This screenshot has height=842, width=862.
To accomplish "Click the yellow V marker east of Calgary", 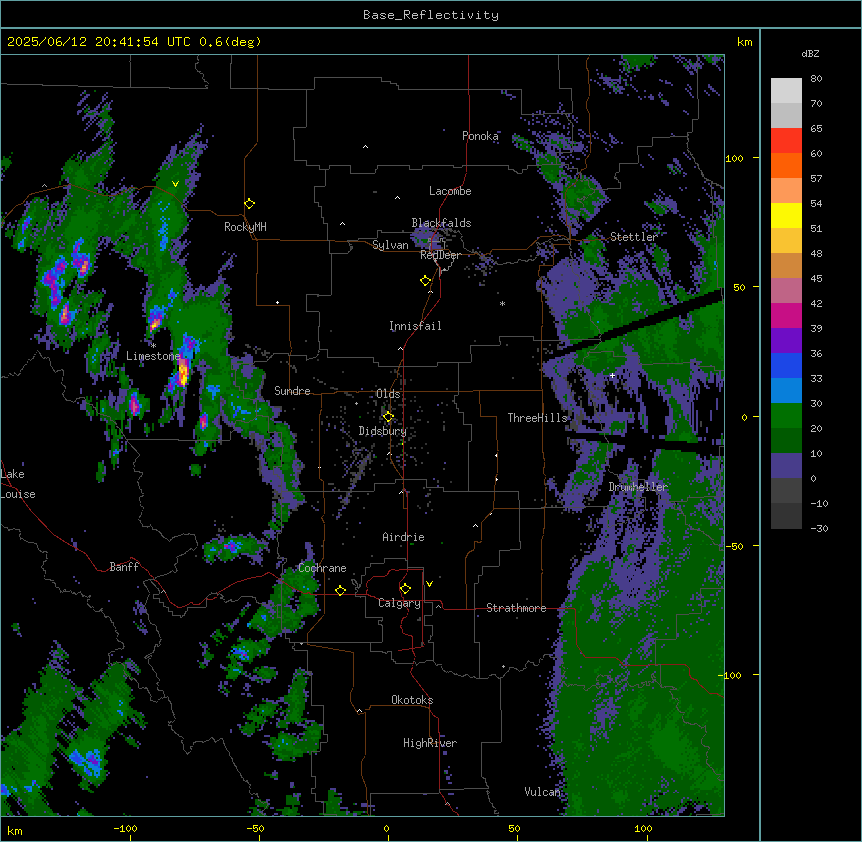I will (x=429, y=584).
